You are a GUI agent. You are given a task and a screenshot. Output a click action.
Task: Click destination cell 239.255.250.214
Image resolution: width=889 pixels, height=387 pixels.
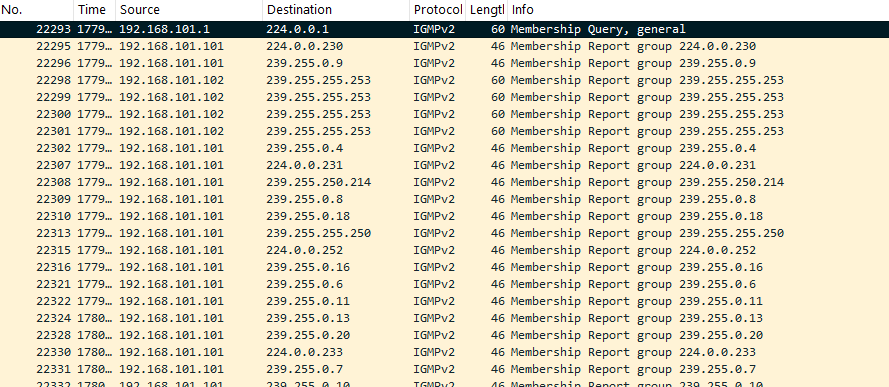319,182
